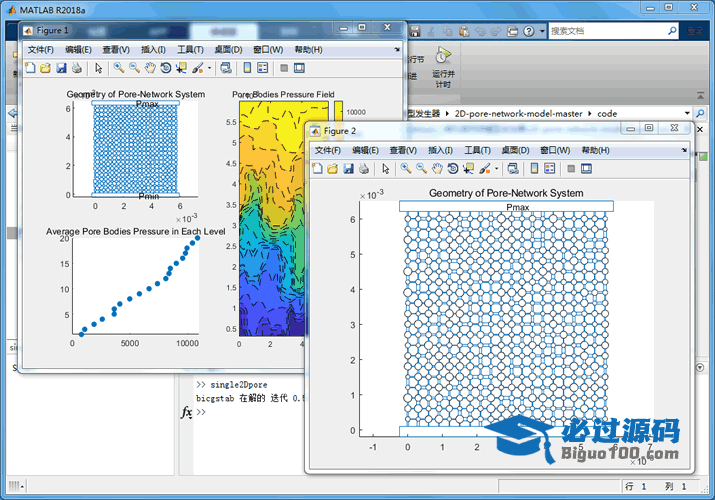Open 帮助(H) menu in Figure 1

pyautogui.click(x=308, y=50)
